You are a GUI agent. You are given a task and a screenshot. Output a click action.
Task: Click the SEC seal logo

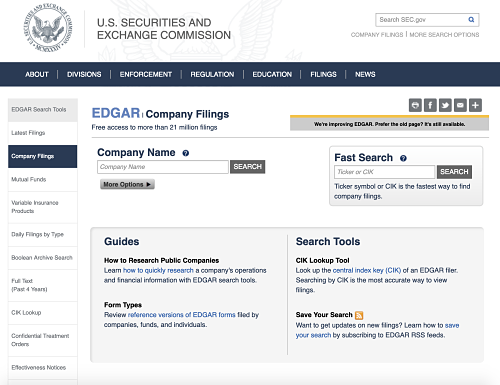click(x=48, y=28)
